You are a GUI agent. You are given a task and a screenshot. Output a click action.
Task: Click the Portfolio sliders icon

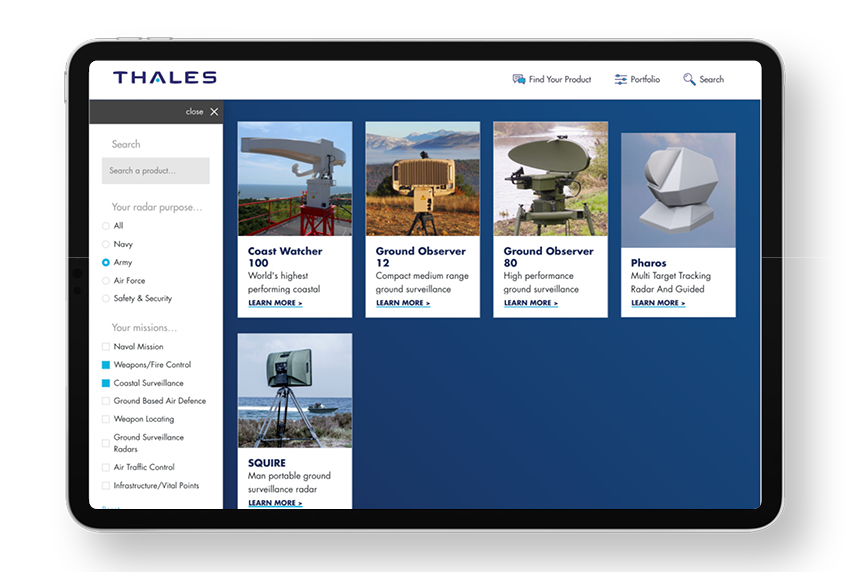click(x=621, y=79)
